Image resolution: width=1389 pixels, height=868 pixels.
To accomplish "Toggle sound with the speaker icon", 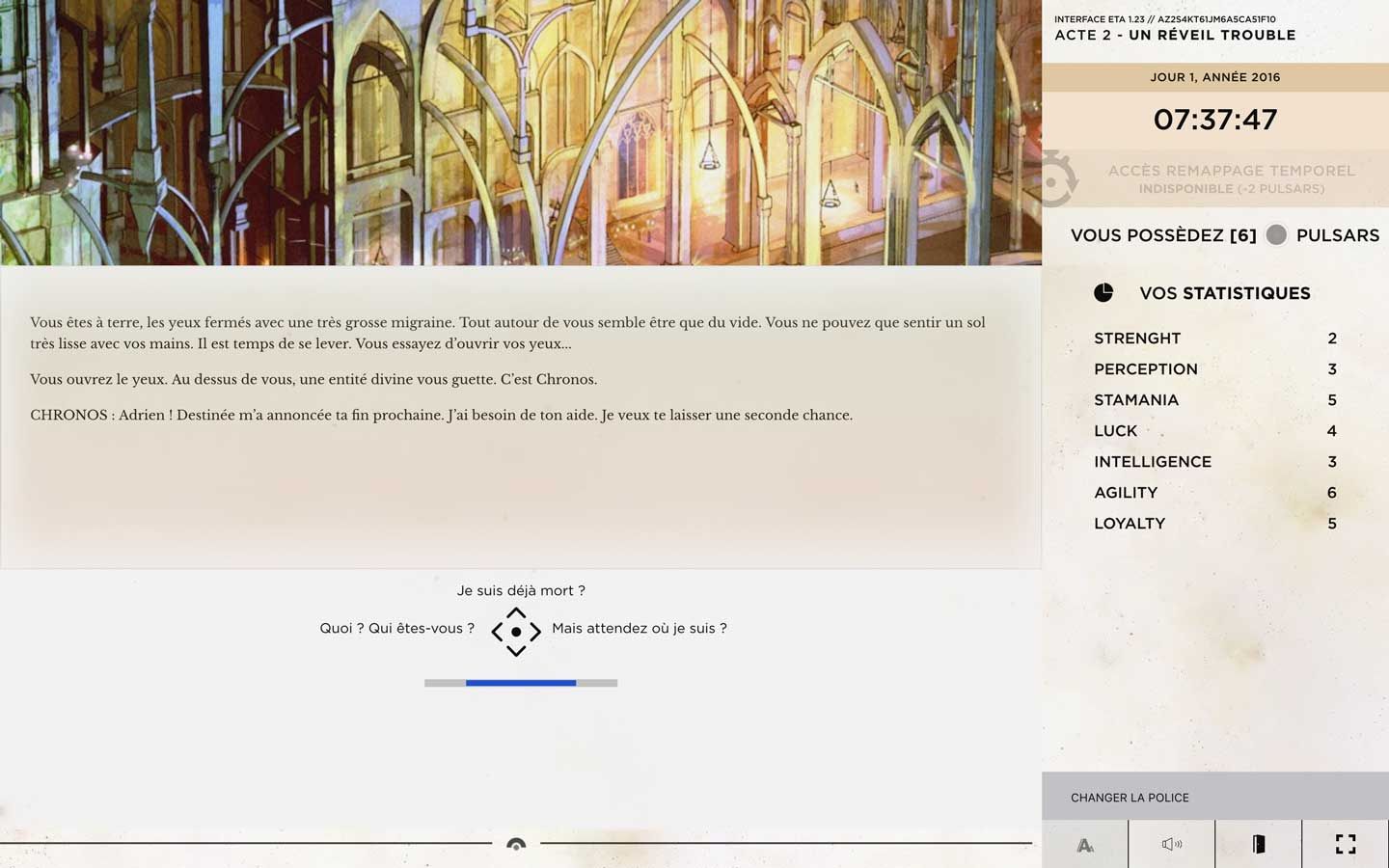I will 1172,845.
